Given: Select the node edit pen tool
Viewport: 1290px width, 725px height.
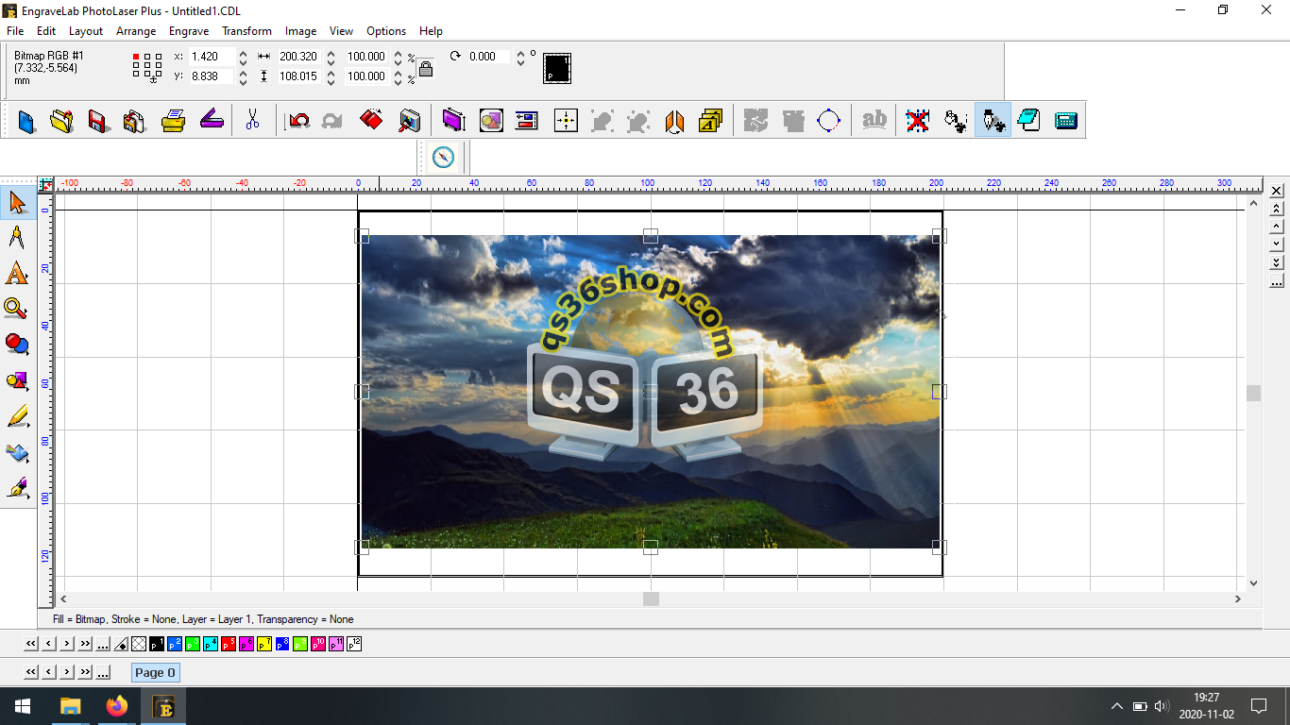Looking at the screenshot, I should click(17, 237).
